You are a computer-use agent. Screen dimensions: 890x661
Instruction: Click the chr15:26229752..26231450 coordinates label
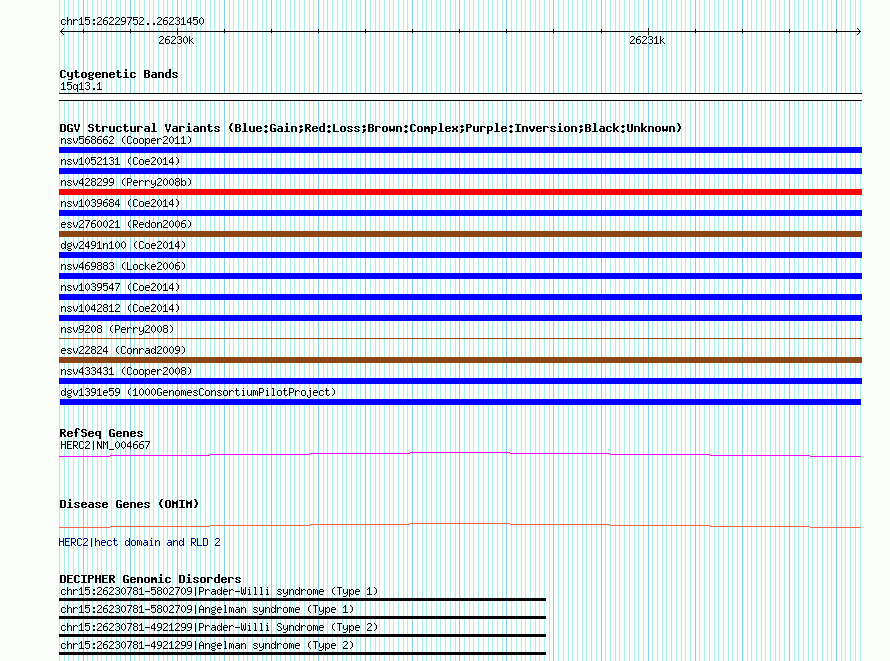(132, 22)
